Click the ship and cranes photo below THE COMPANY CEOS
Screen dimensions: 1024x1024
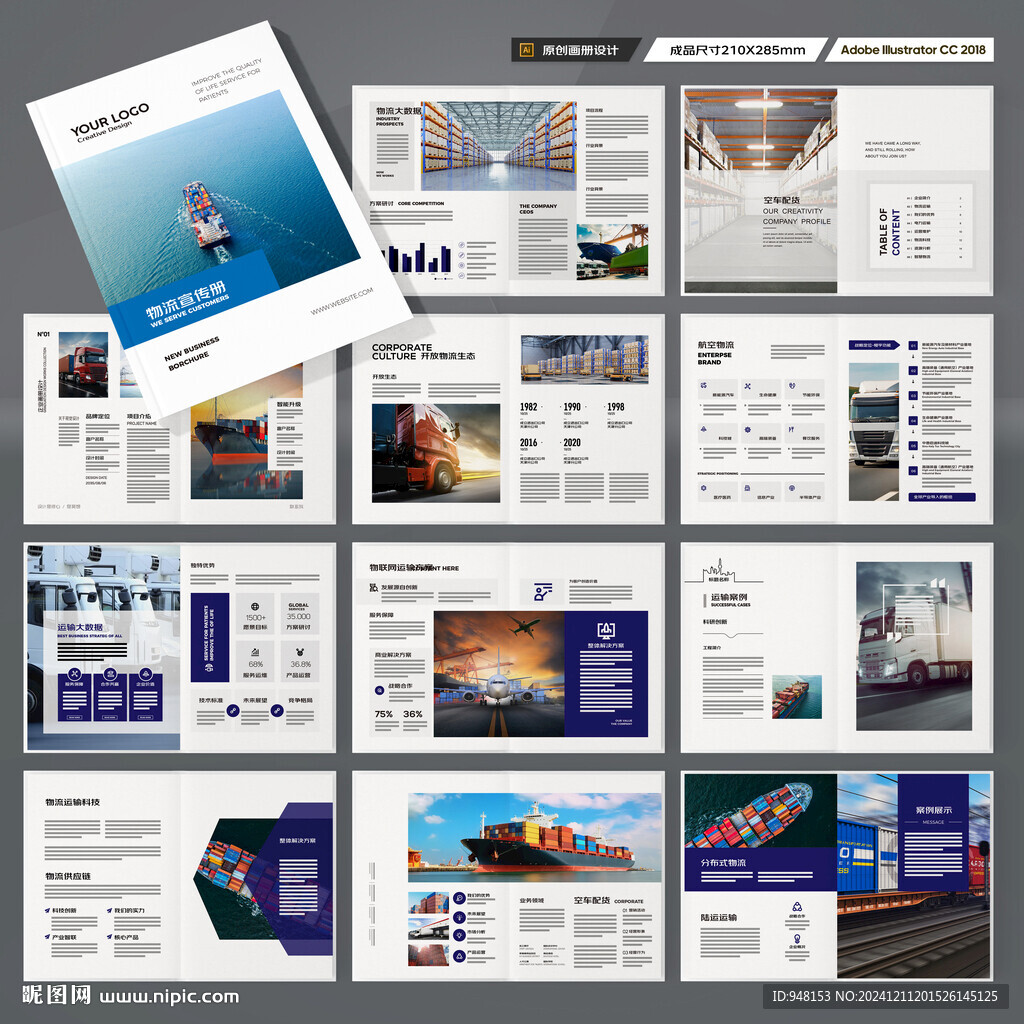coord(612,251)
